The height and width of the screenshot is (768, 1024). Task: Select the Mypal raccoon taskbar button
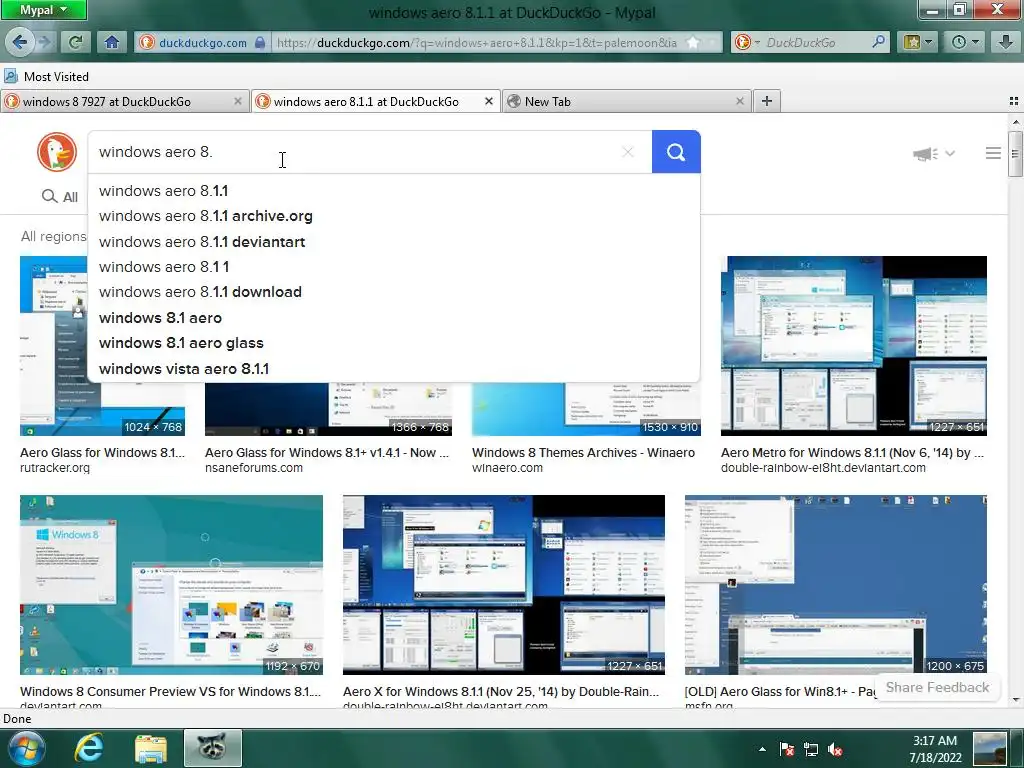pos(213,748)
